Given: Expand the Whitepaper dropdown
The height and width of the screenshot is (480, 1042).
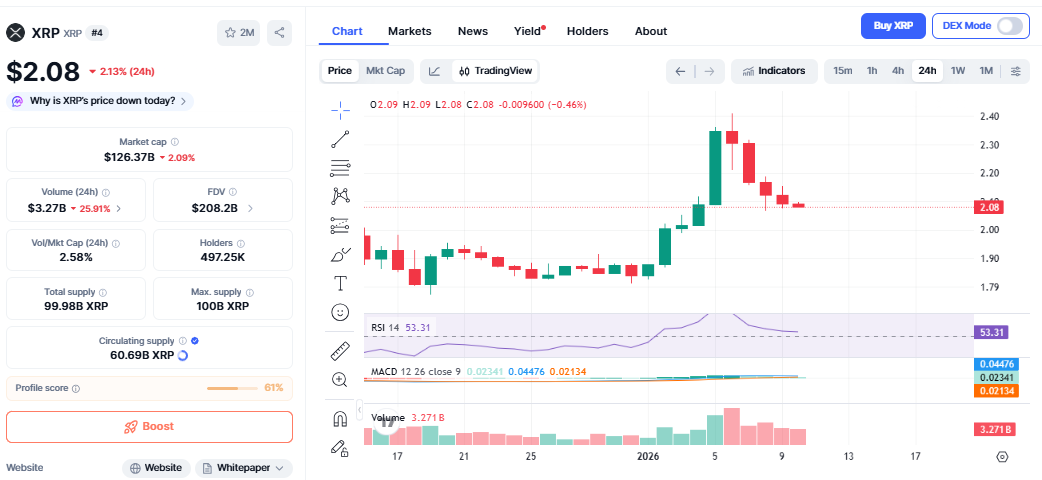Looking at the screenshot, I should pyautogui.click(x=244, y=467).
